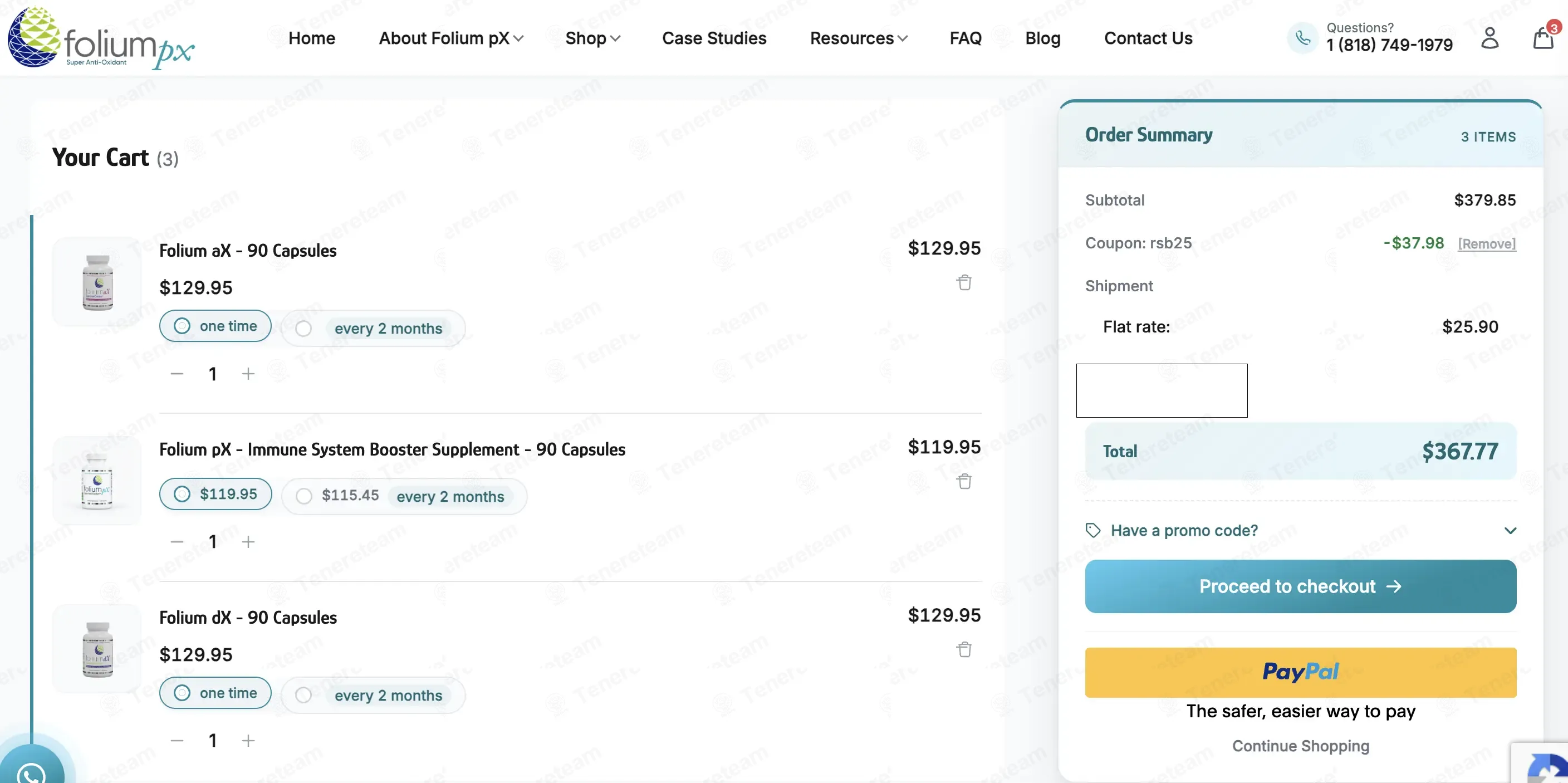Select one time for Folium aX
Screen dimensions: 1568x783
215,326
